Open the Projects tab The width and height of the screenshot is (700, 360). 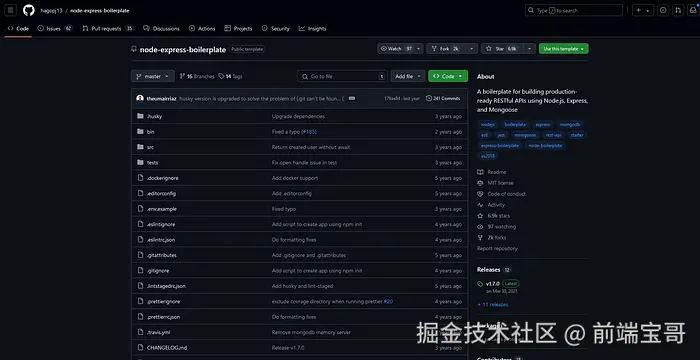(238, 29)
